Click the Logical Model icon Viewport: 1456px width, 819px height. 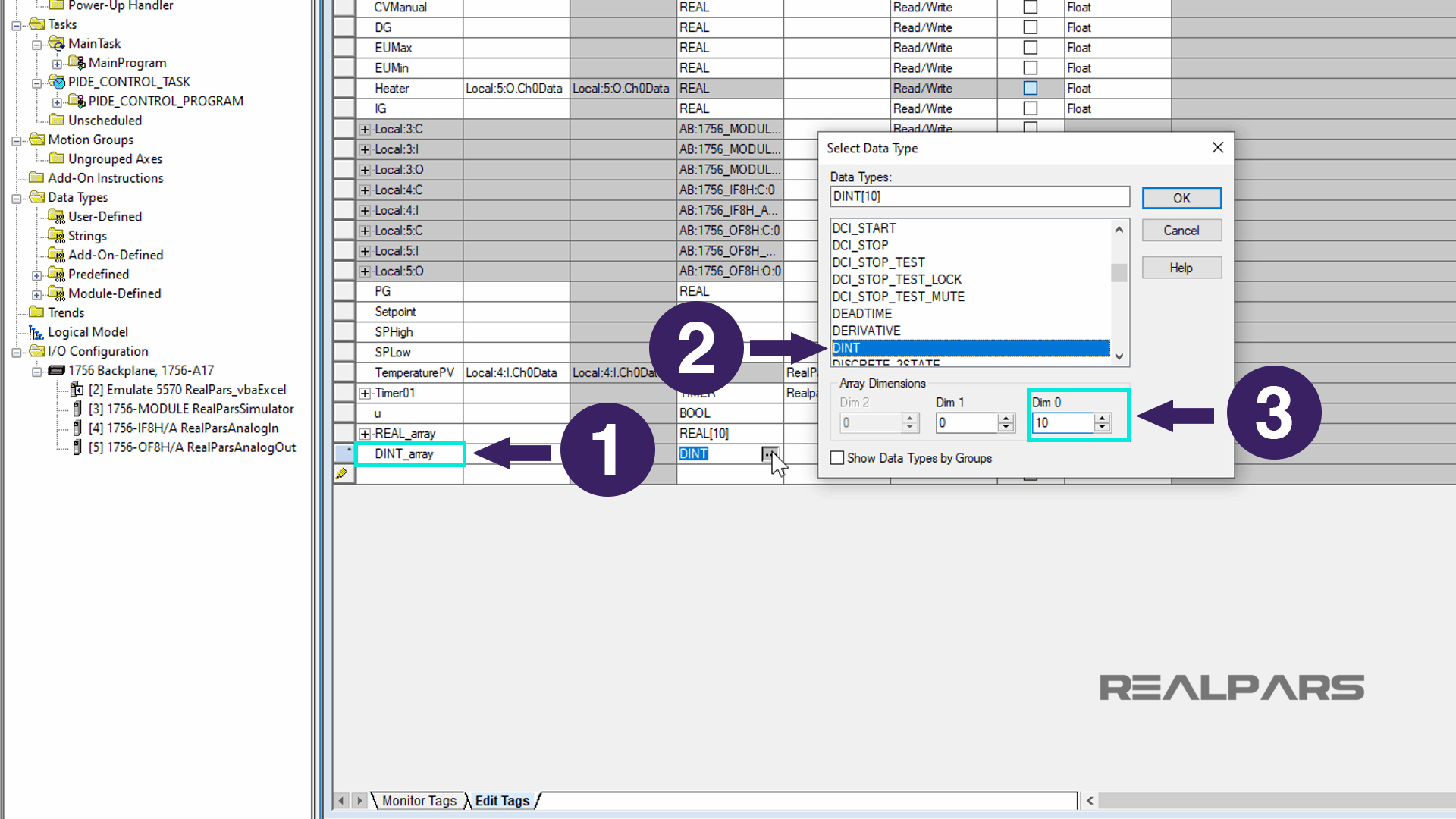tap(36, 331)
